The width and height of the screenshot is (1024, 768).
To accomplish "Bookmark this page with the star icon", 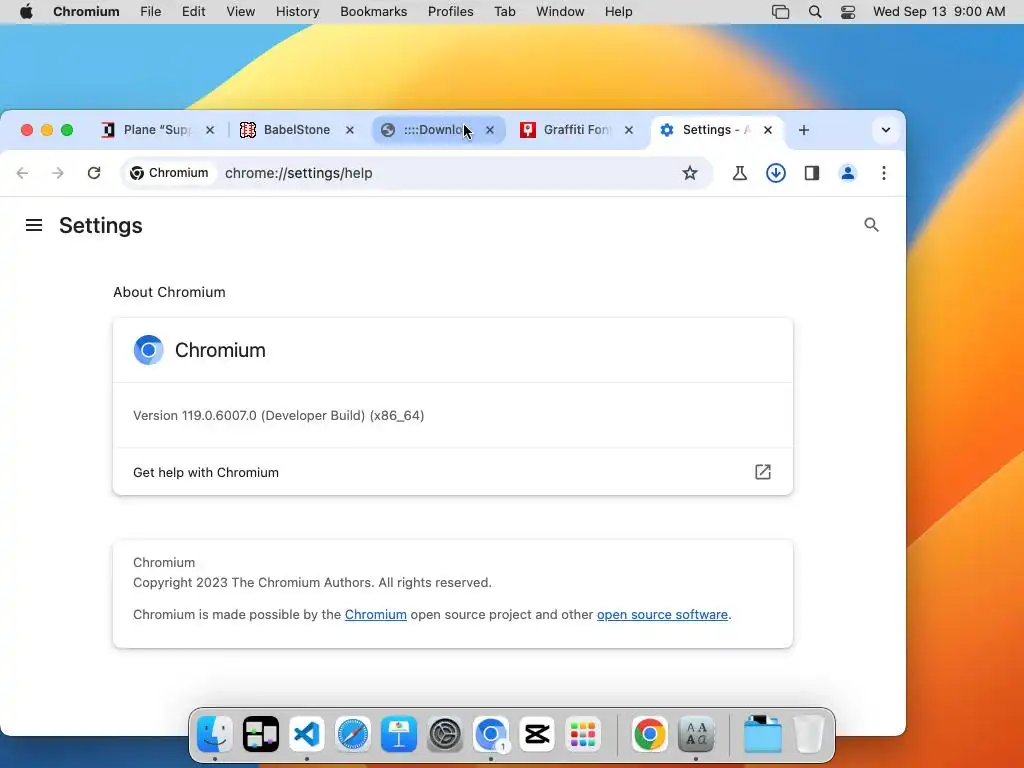I will pyautogui.click(x=690, y=173).
